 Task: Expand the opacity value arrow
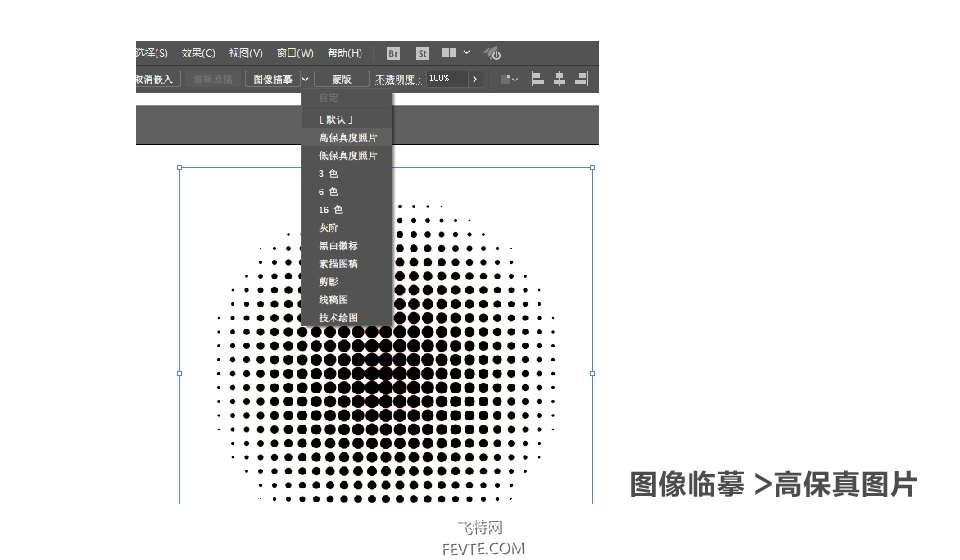475,79
